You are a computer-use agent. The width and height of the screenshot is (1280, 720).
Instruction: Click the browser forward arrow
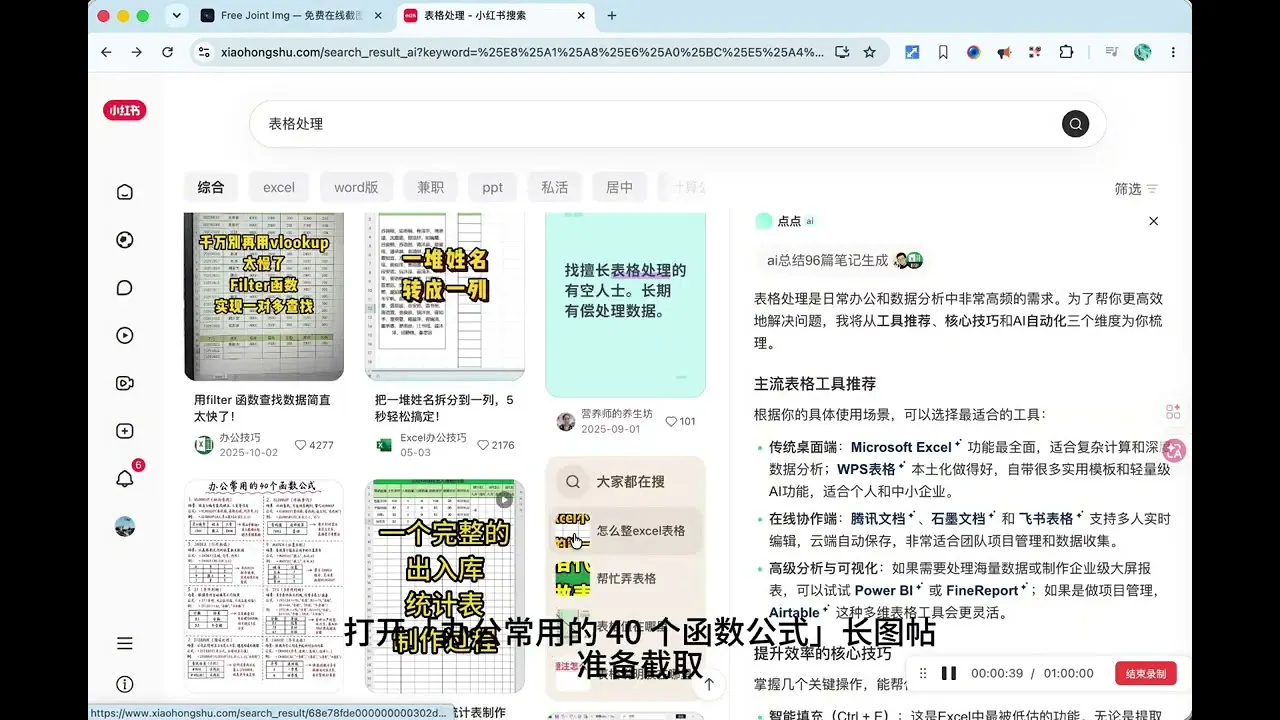click(137, 52)
